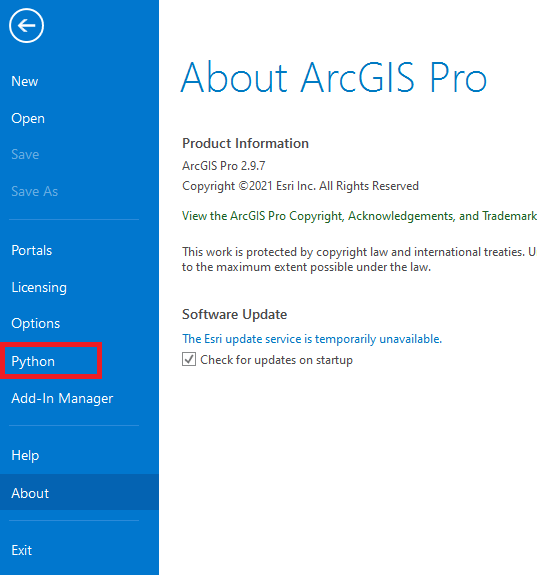Click the greyed-out Save entry
Screen dimensions: 537x575
coord(25,154)
